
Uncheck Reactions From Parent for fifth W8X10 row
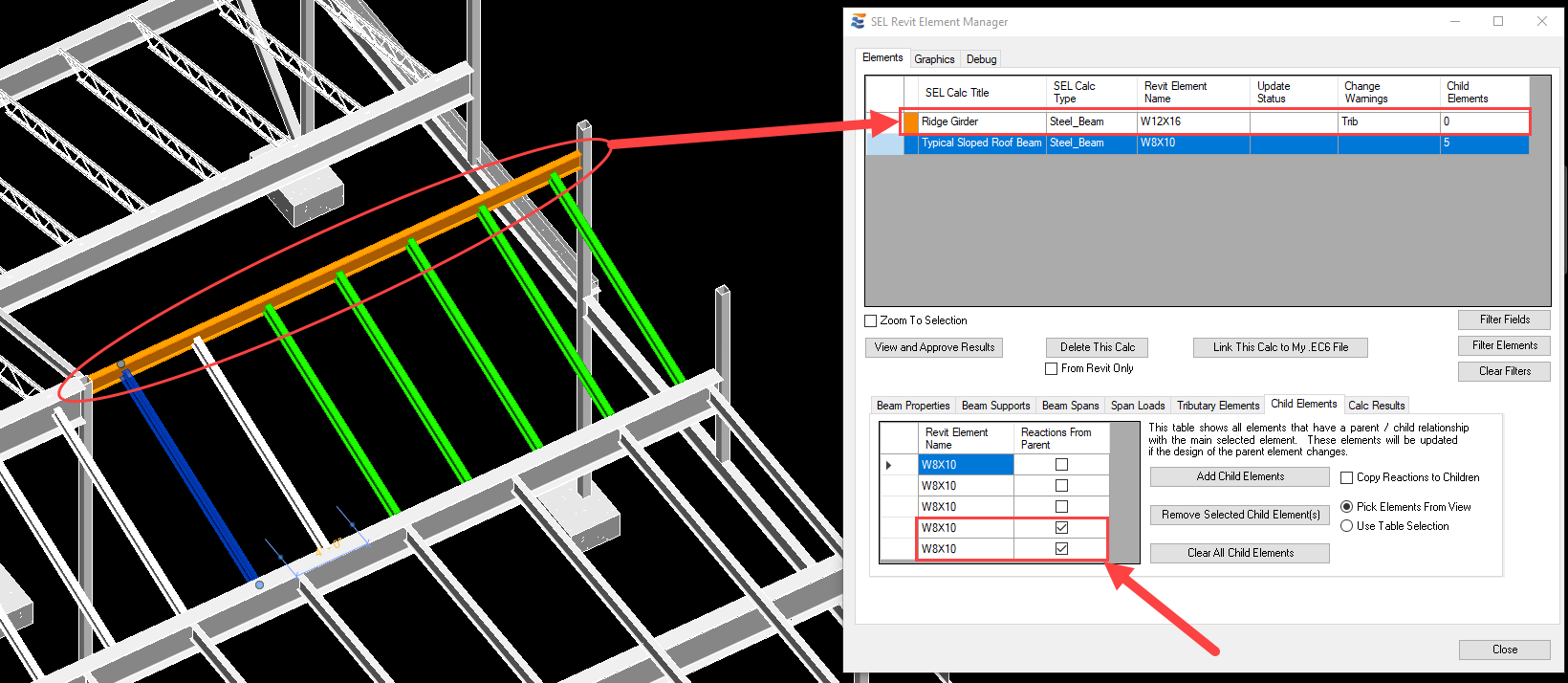[x=1061, y=549]
